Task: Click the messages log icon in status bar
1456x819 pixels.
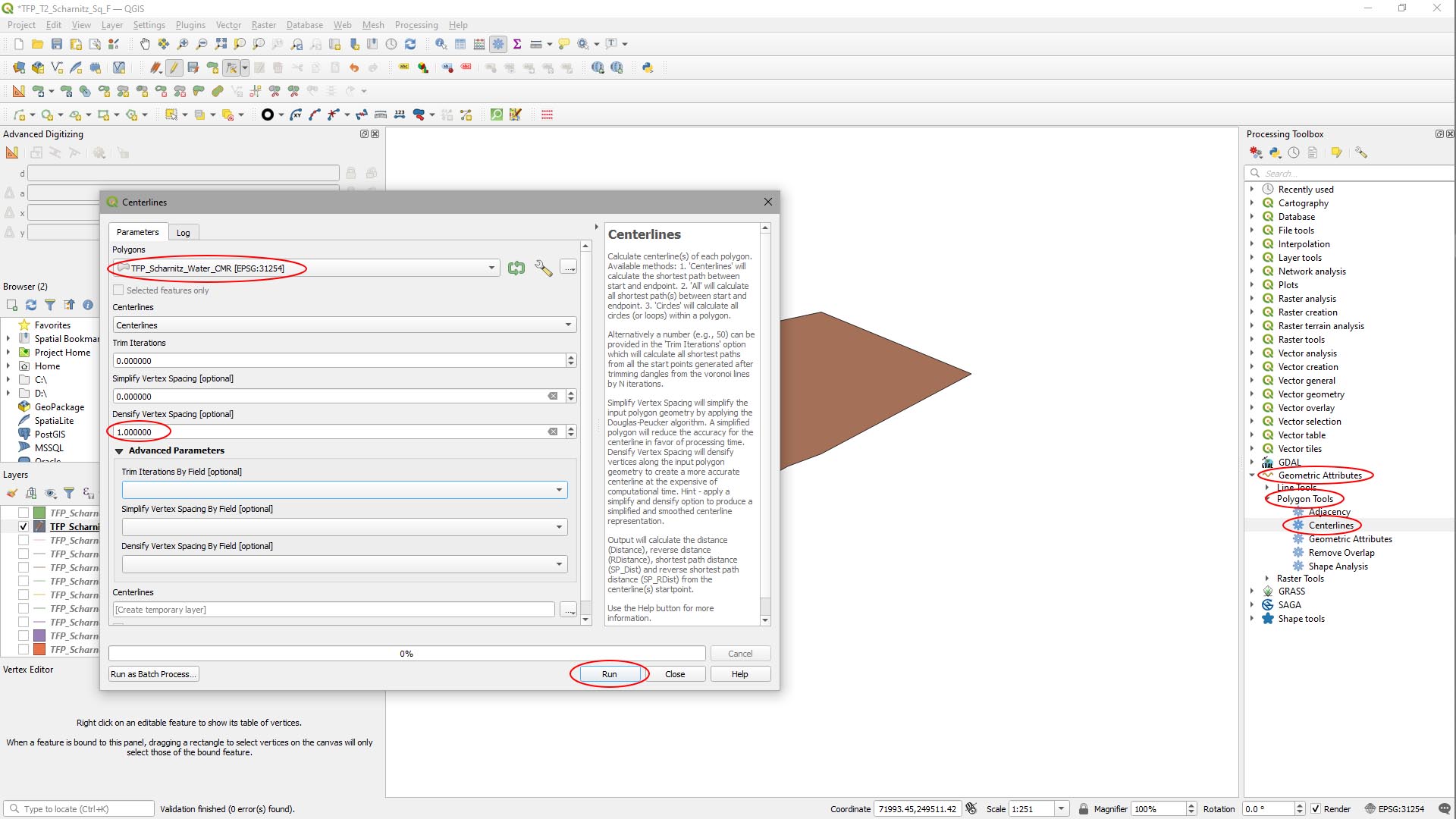Action: tap(1445, 808)
